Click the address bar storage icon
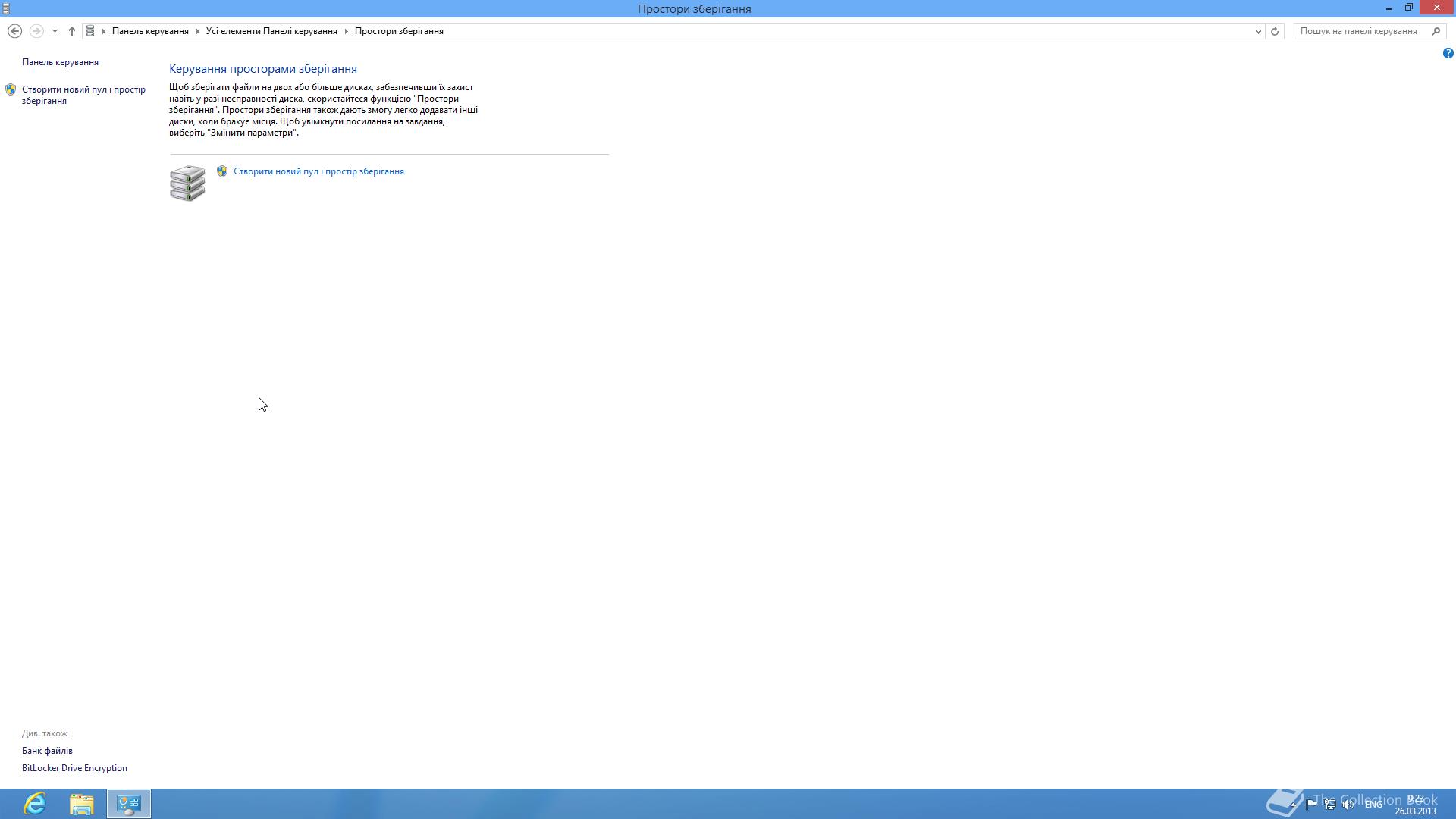The height and width of the screenshot is (819, 1456). 90,31
